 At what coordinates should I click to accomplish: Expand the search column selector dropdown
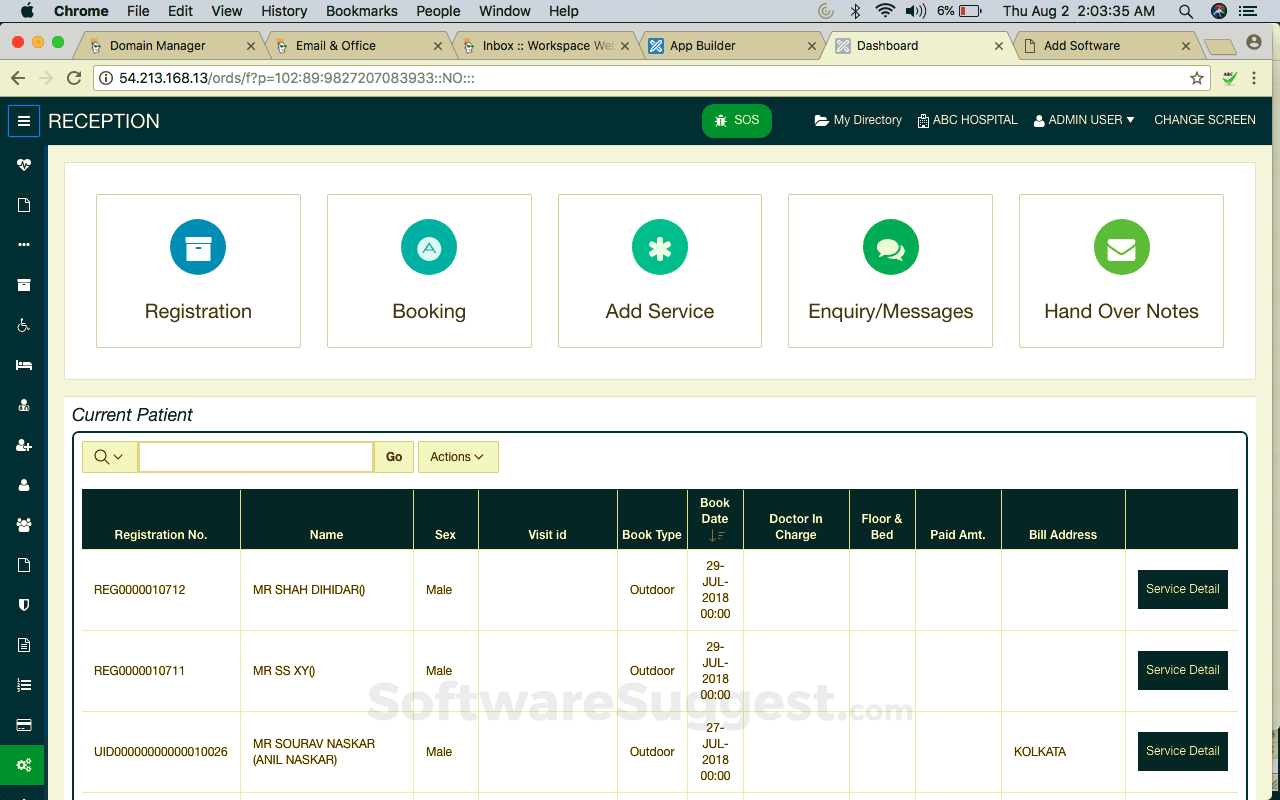[x=109, y=457]
